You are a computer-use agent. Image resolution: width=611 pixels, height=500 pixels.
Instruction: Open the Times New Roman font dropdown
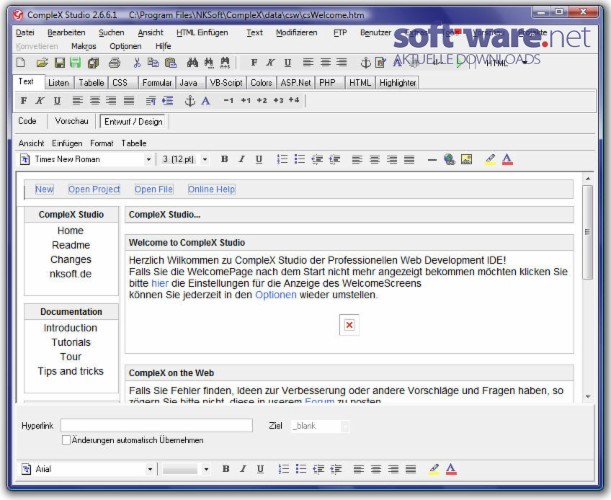[x=148, y=159]
